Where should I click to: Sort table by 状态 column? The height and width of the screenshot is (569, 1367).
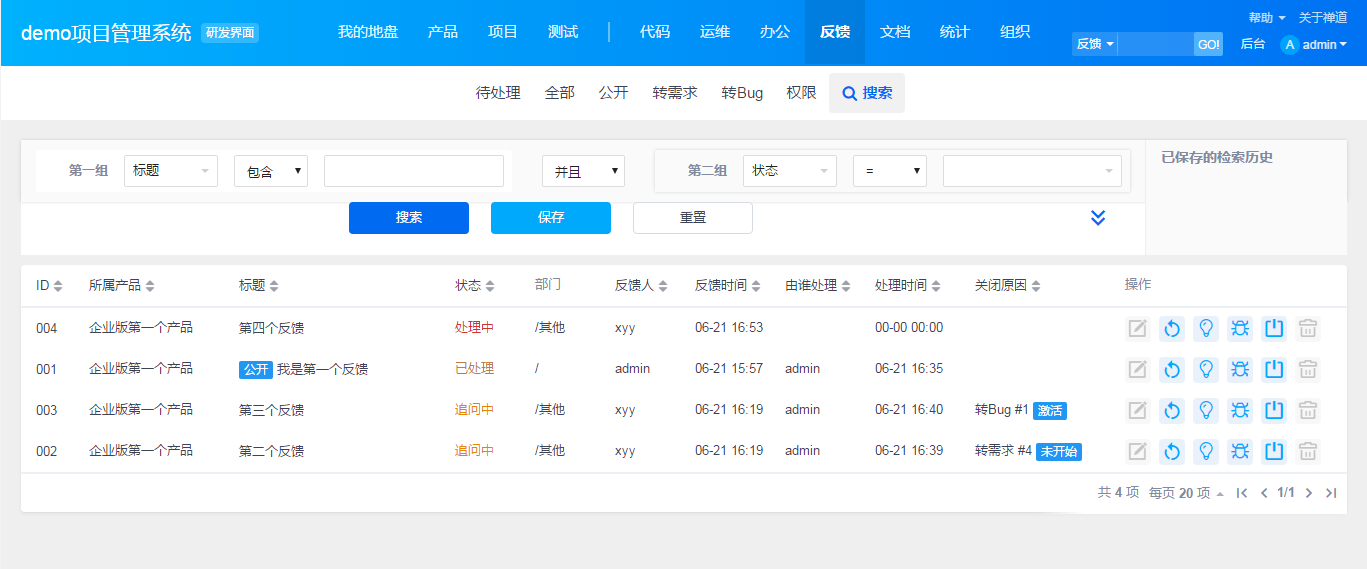(474, 286)
